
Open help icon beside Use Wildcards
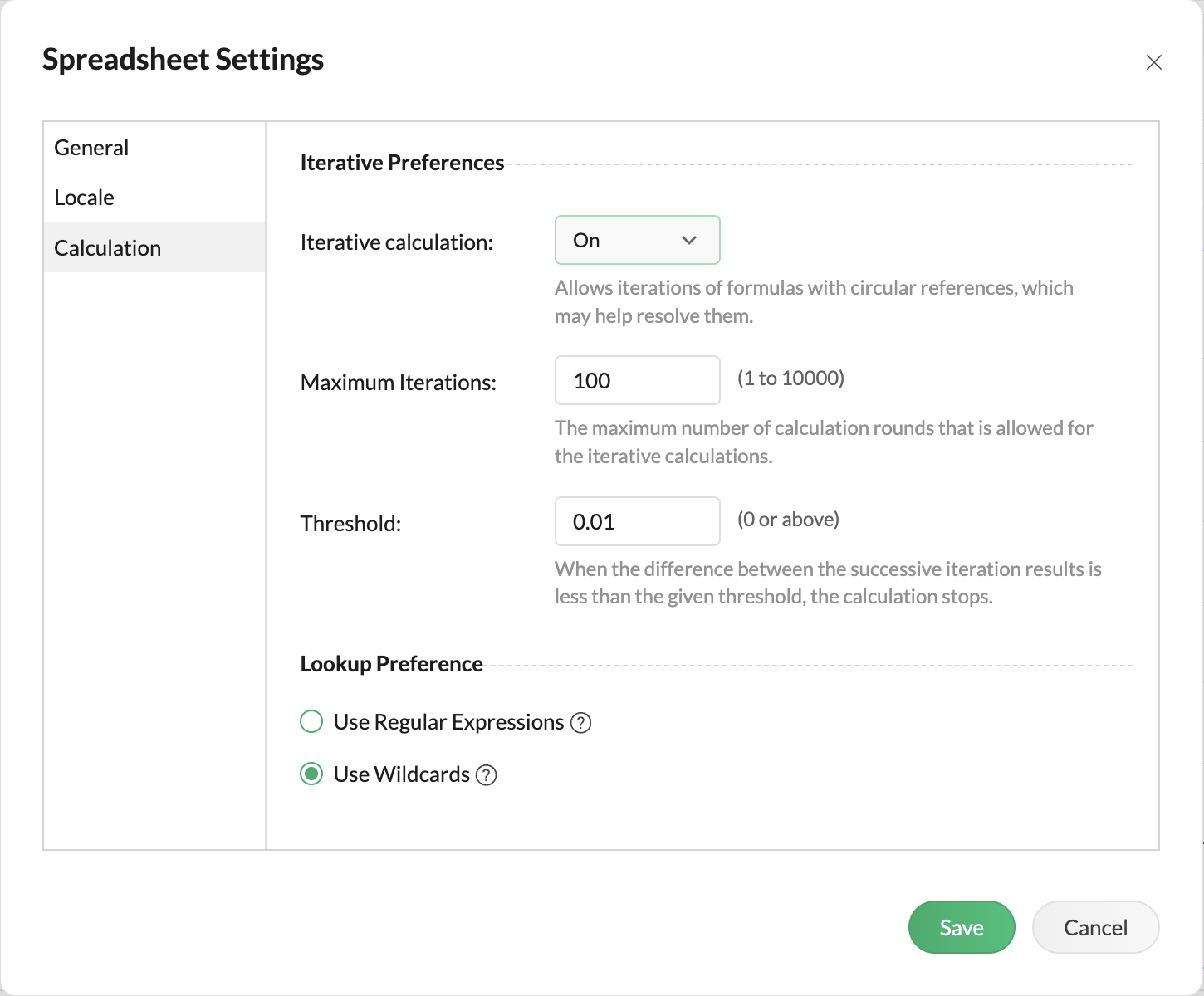[487, 775]
